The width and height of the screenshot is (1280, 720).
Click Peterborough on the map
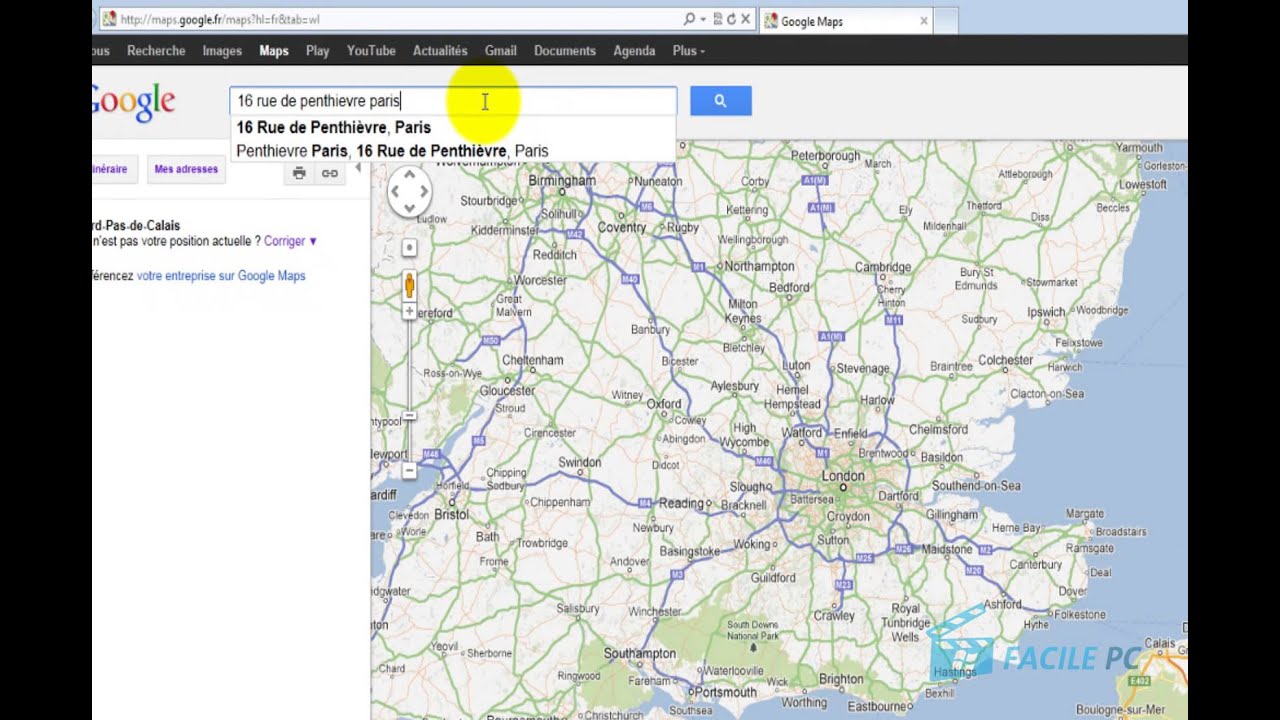pos(825,156)
